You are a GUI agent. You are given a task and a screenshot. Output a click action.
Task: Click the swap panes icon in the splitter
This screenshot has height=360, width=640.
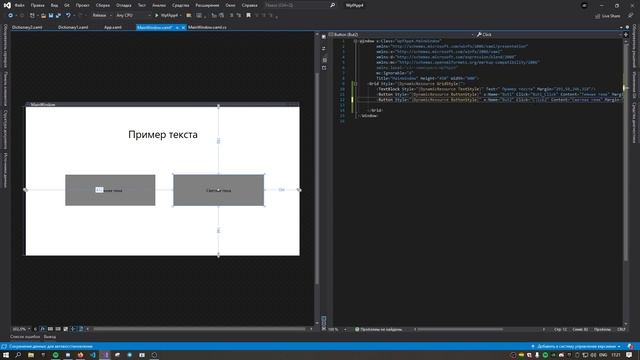coord(324,48)
